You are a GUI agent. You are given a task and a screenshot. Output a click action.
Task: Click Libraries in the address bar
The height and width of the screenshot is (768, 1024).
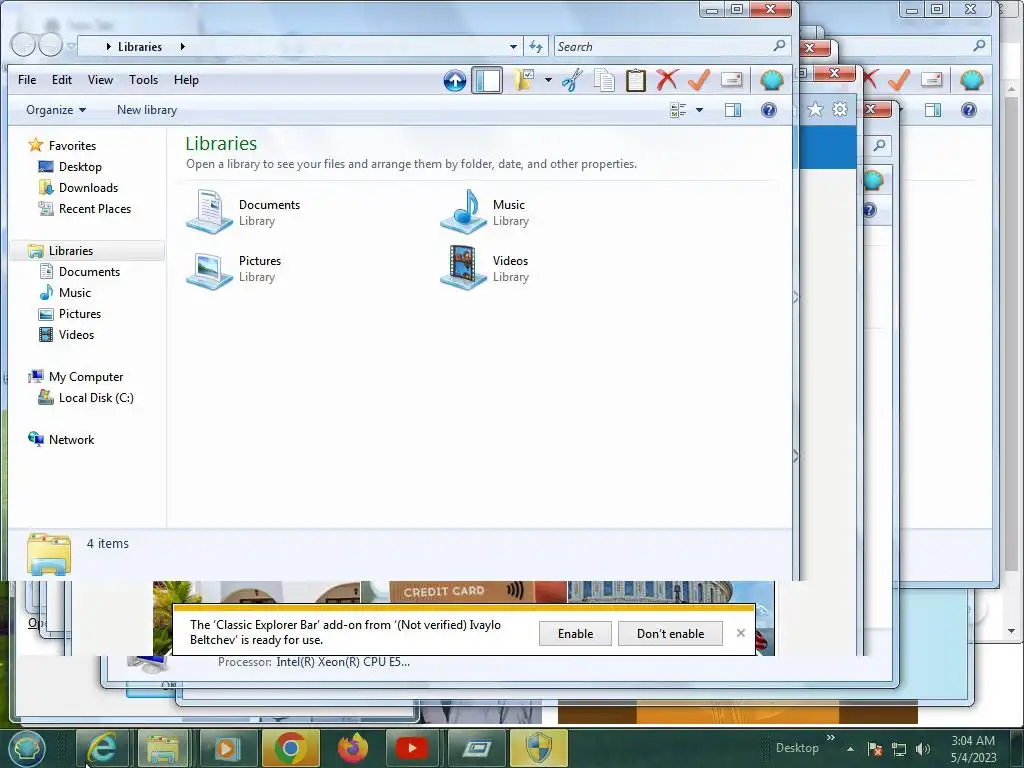pos(140,46)
